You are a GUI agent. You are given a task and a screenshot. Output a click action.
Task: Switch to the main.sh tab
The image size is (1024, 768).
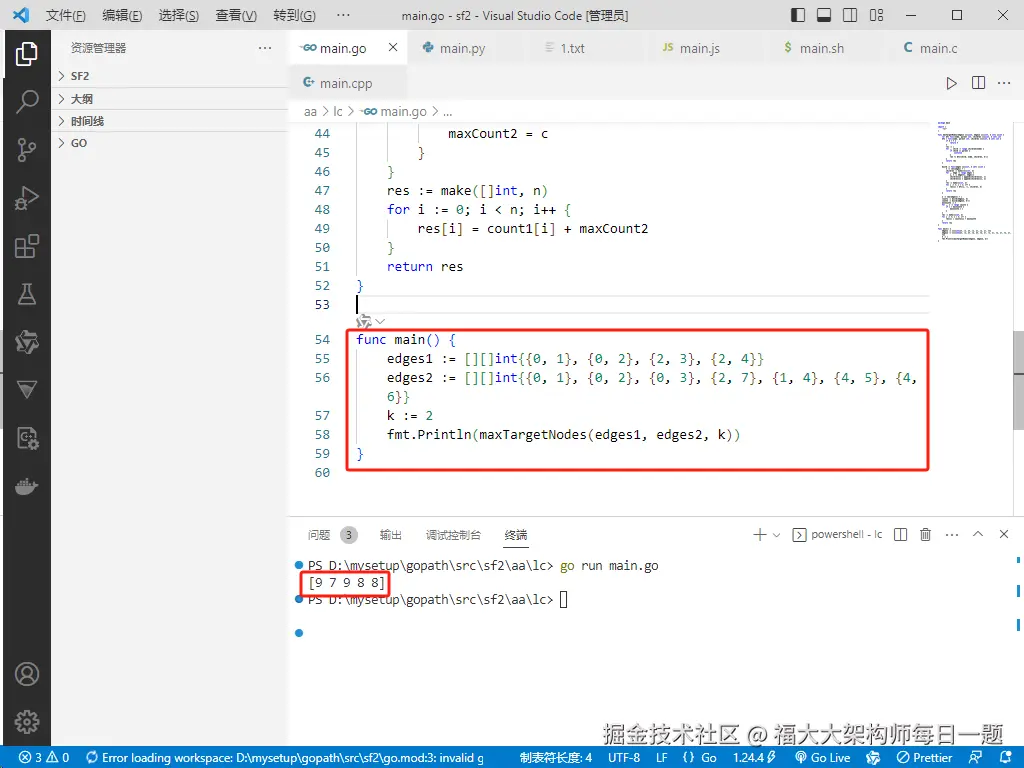click(x=822, y=48)
